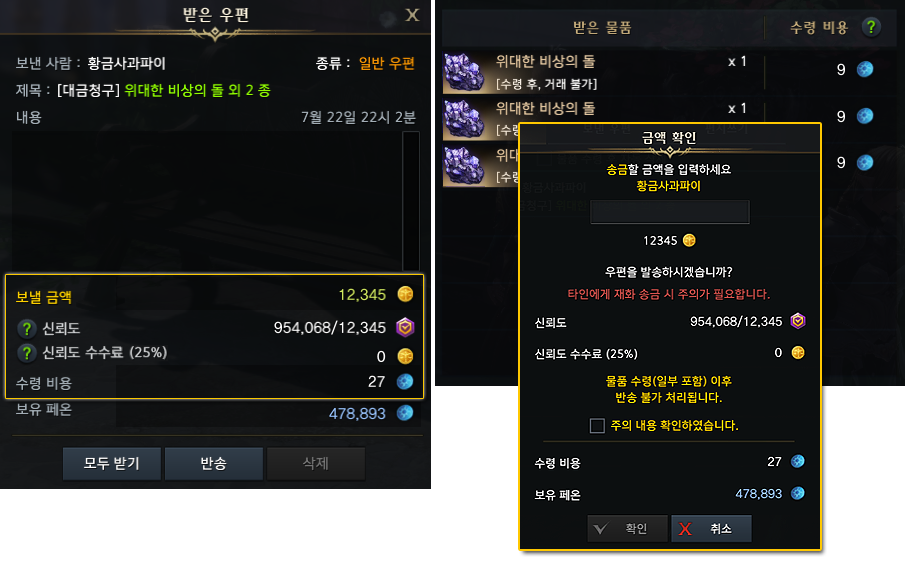The height and width of the screenshot is (561, 905).
Task: Click the purple trust shield in mail panel
Action: [x=405, y=327]
